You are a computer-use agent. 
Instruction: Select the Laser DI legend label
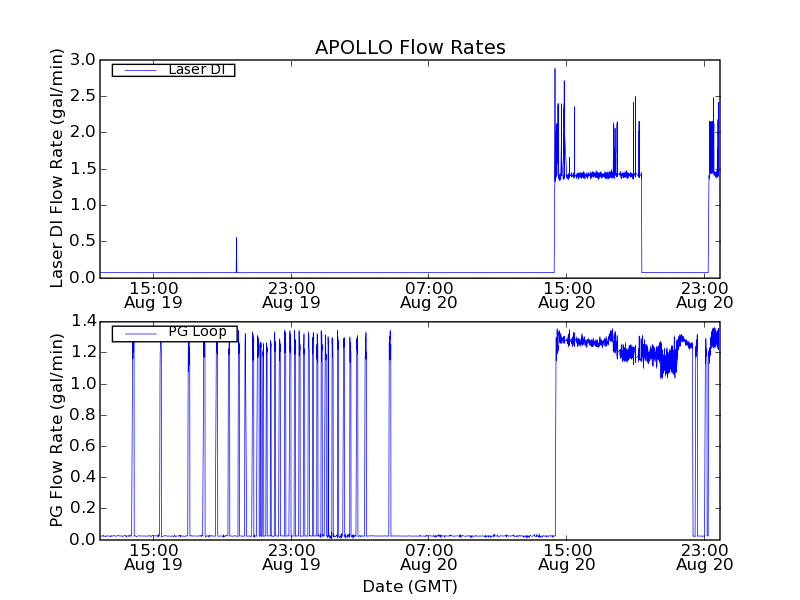196,69
